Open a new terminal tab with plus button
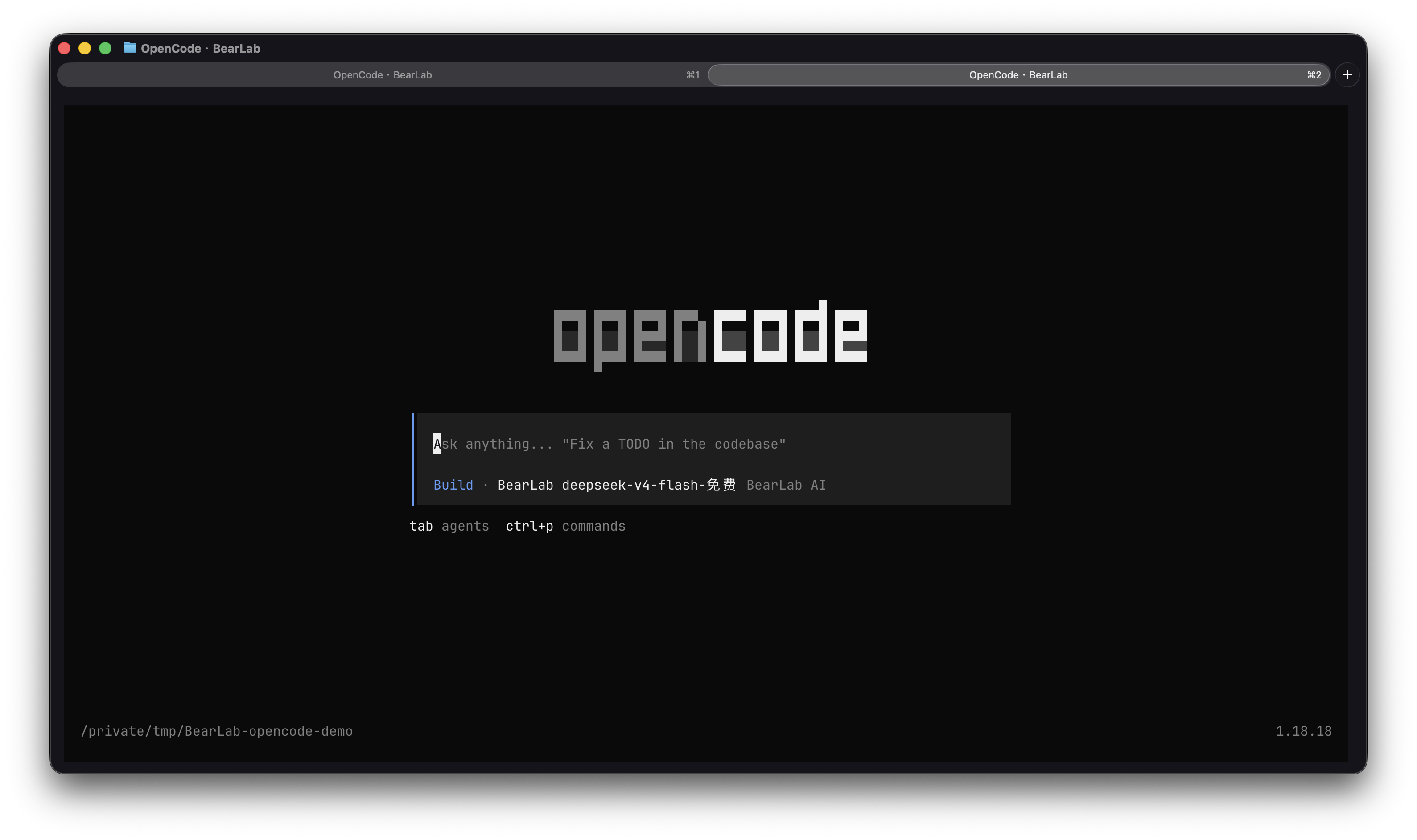Viewport: 1417px width, 840px height. pyautogui.click(x=1347, y=75)
